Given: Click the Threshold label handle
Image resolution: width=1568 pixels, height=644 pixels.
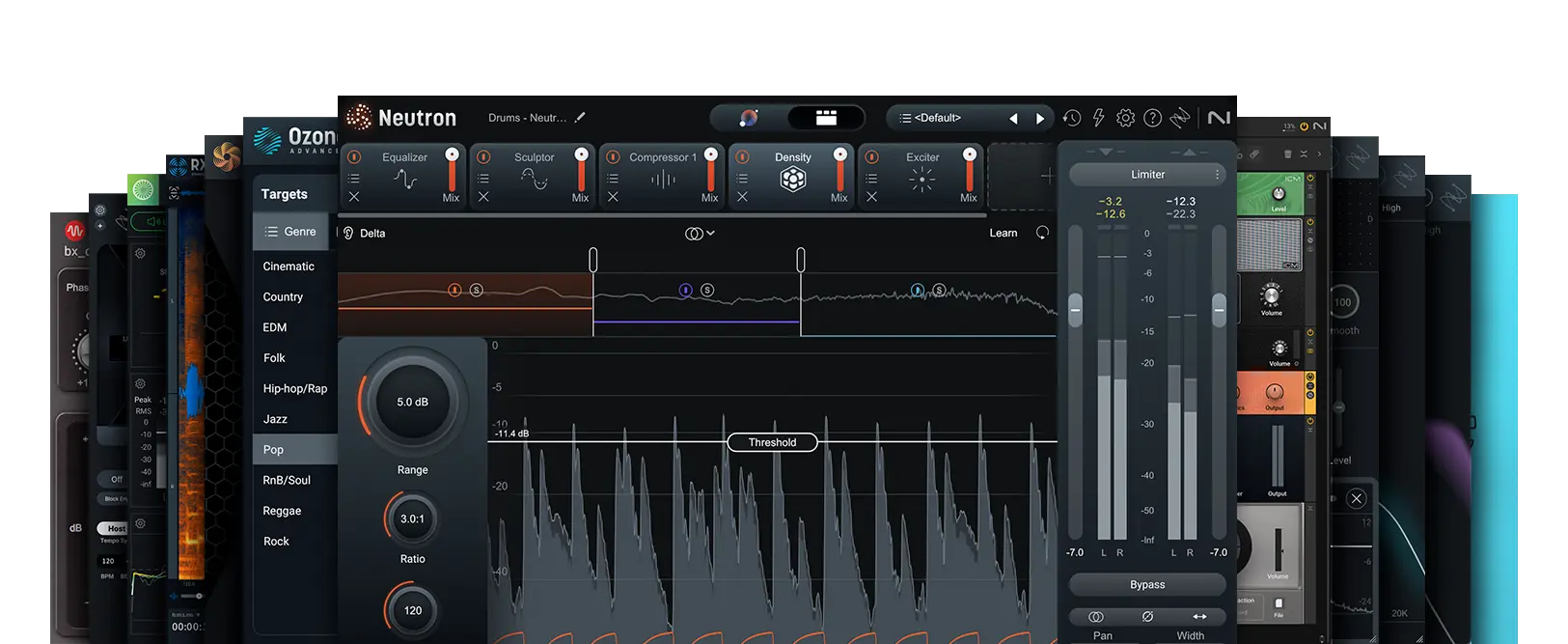Looking at the screenshot, I should [772, 442].
